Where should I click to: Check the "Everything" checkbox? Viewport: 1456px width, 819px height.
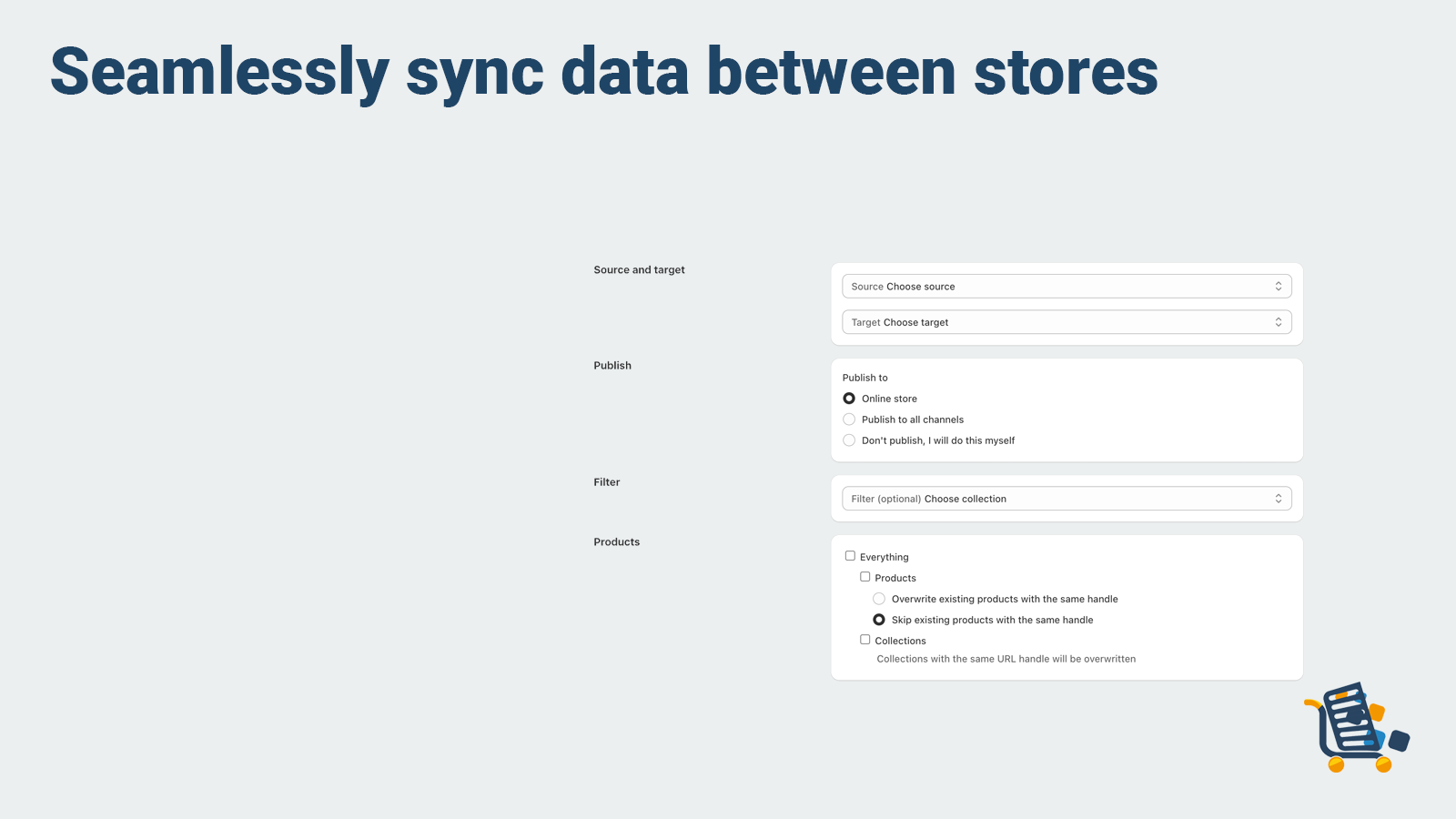(x=850, y=555)
